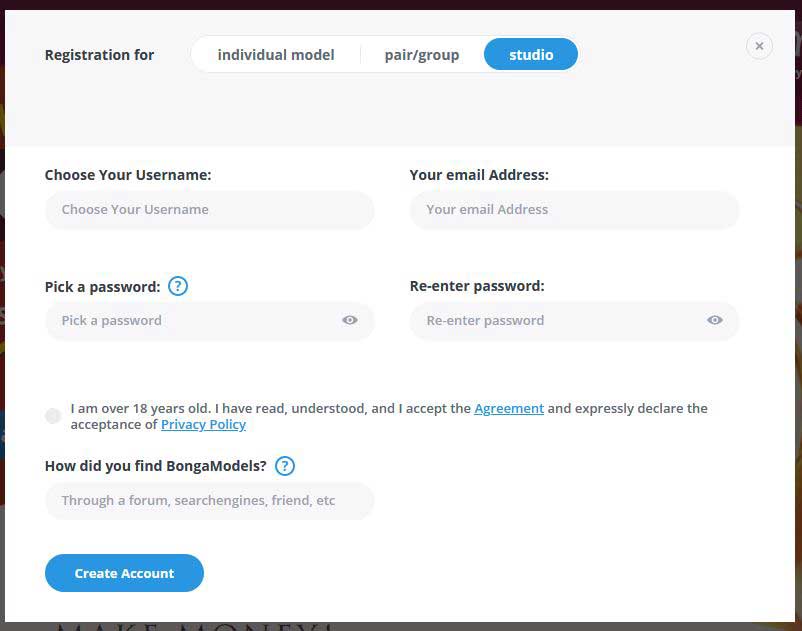Screen dimensions: 802x631
Task: Switch to the individual model registration tab
Action: point(275,55)
